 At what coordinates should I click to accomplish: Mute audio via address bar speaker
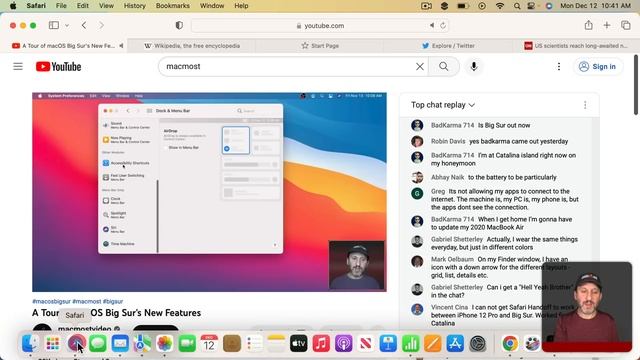click(x=432, y=25)
